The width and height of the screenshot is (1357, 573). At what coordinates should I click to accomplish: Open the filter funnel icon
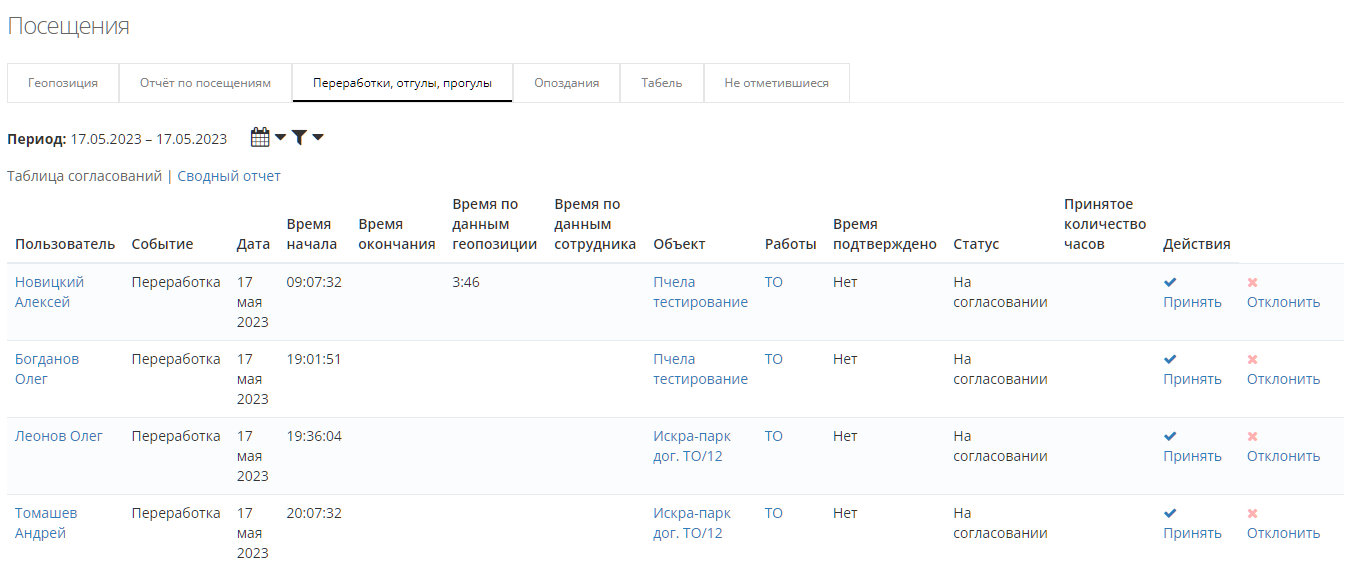click(299, 138)
